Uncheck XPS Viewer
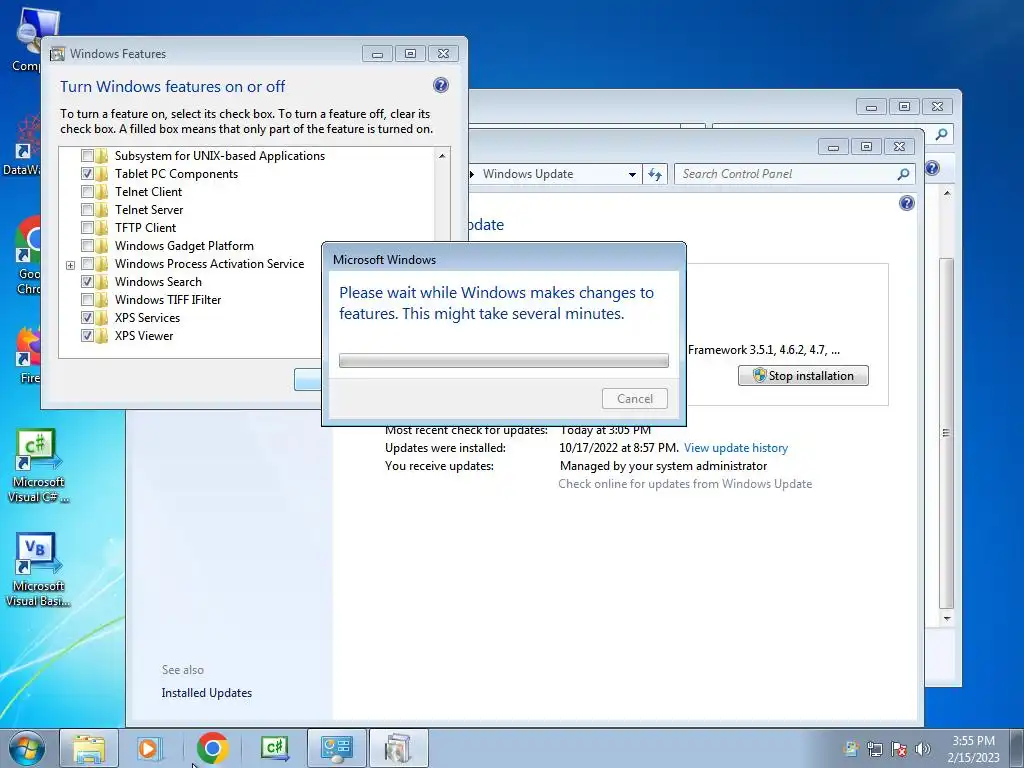Image resolution: width=1024 pixels, height=768 pixels. (x=88, y=336)
